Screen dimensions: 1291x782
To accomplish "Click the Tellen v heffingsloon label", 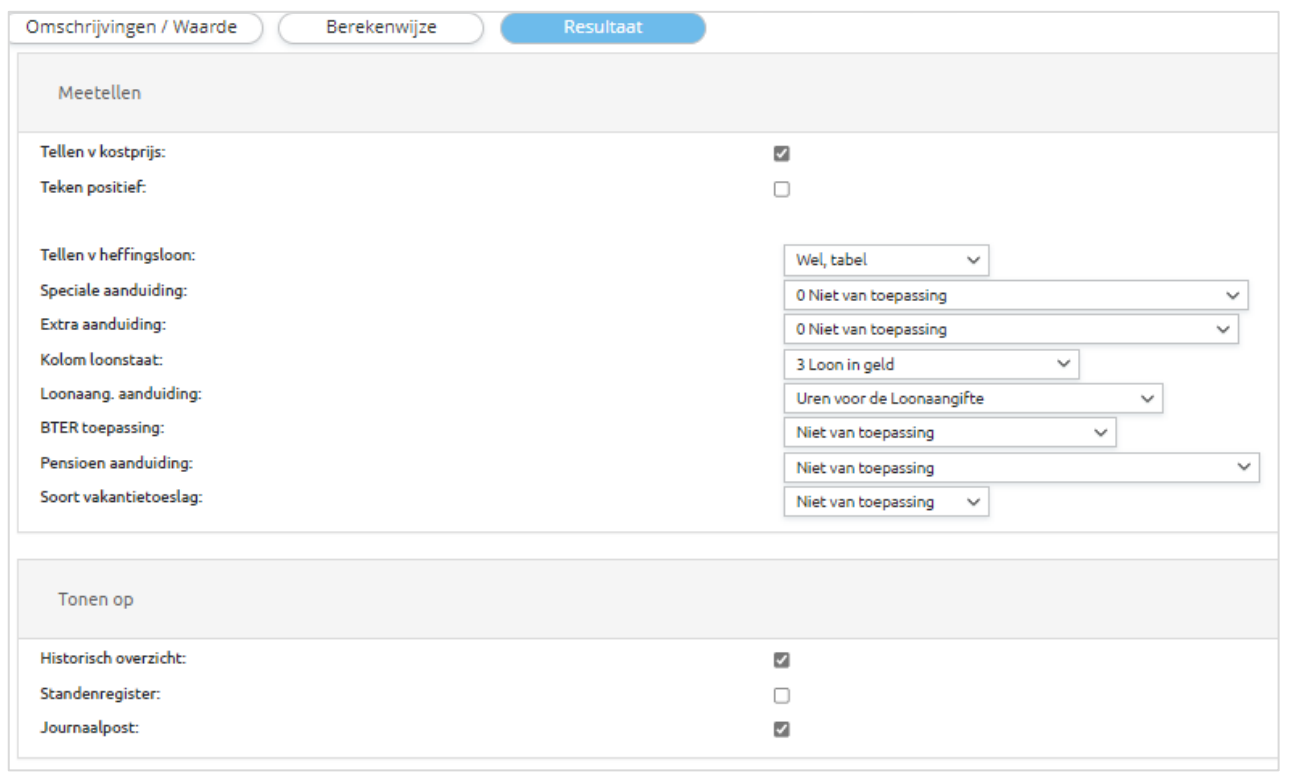I will tap(118, 255).
